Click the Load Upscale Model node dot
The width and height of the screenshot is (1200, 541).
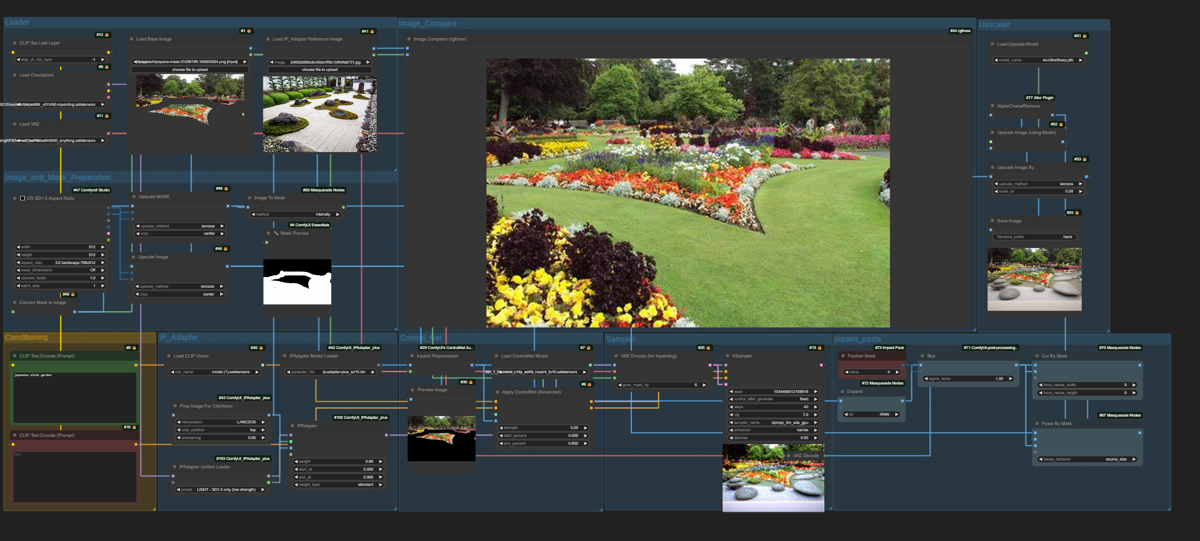point(993,44)
